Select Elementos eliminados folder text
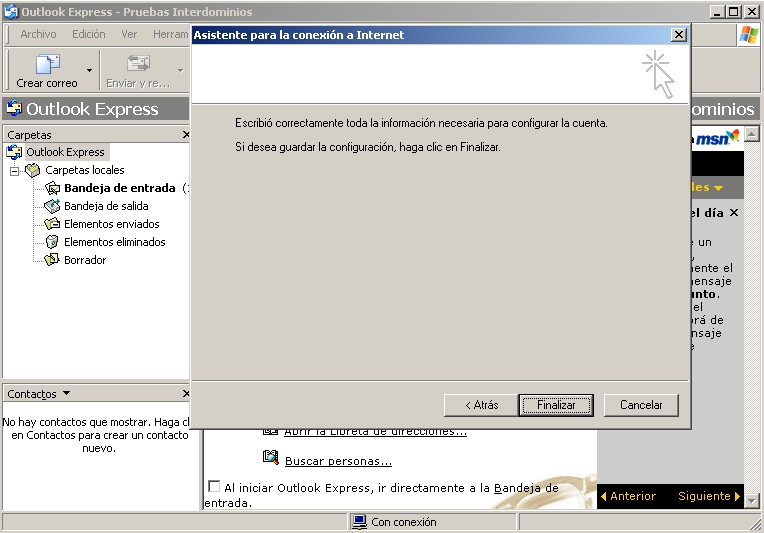 pos(115,242)
